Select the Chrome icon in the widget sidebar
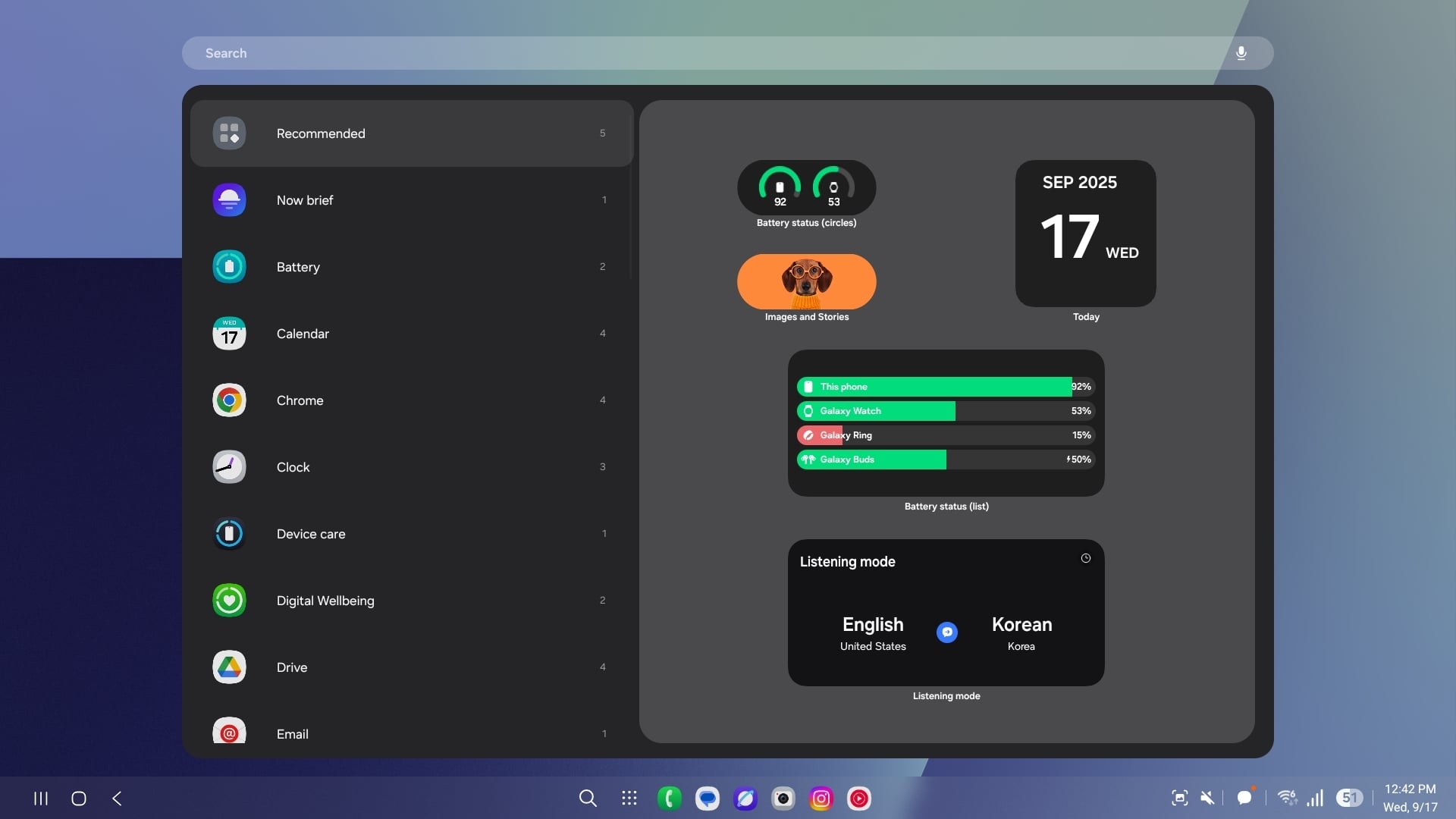Image resolution: width=1456 pixels, height=819 pixels. (229, 400)
